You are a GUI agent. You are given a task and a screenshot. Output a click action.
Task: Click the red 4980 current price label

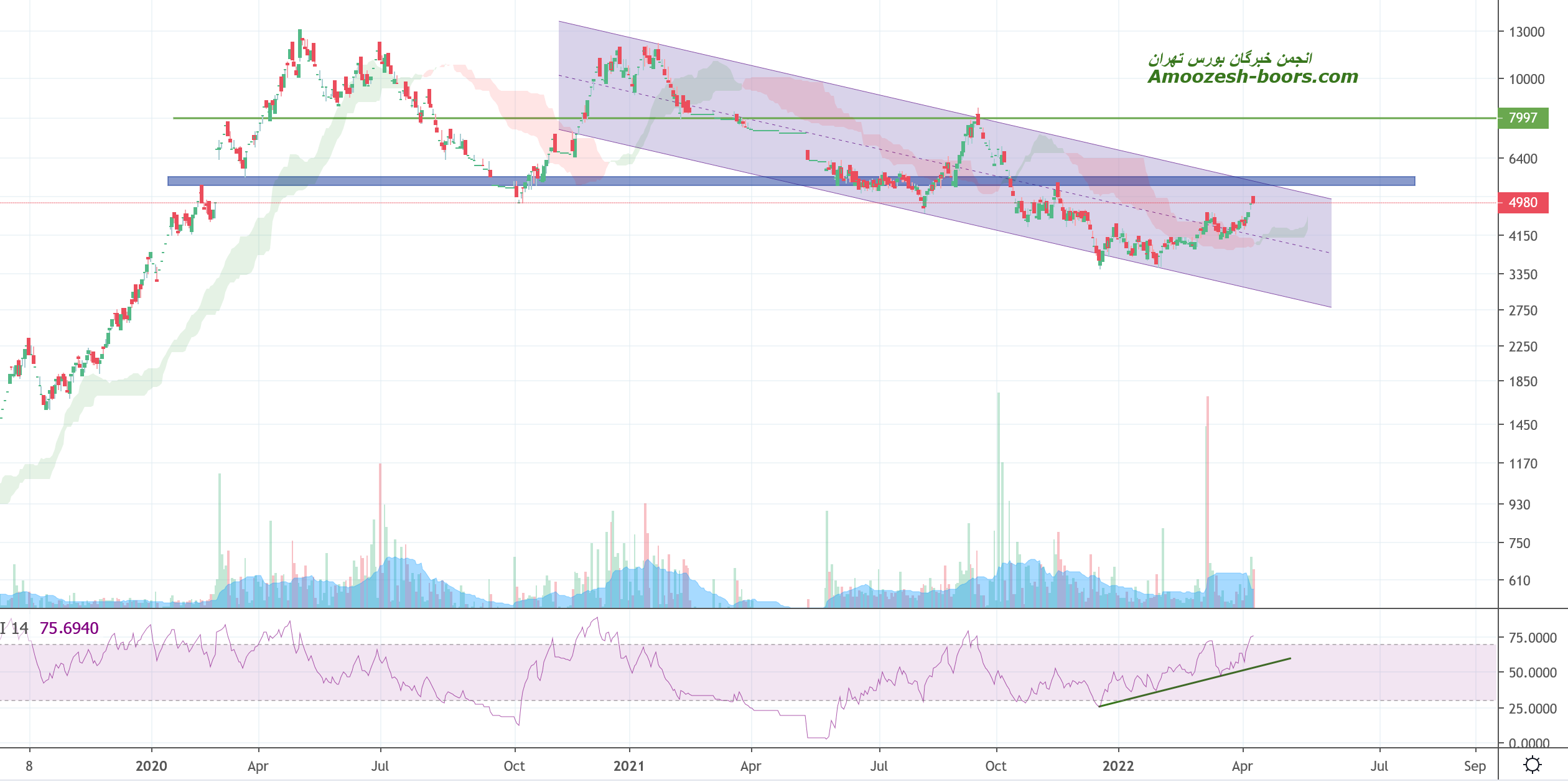click(1523, 203)
